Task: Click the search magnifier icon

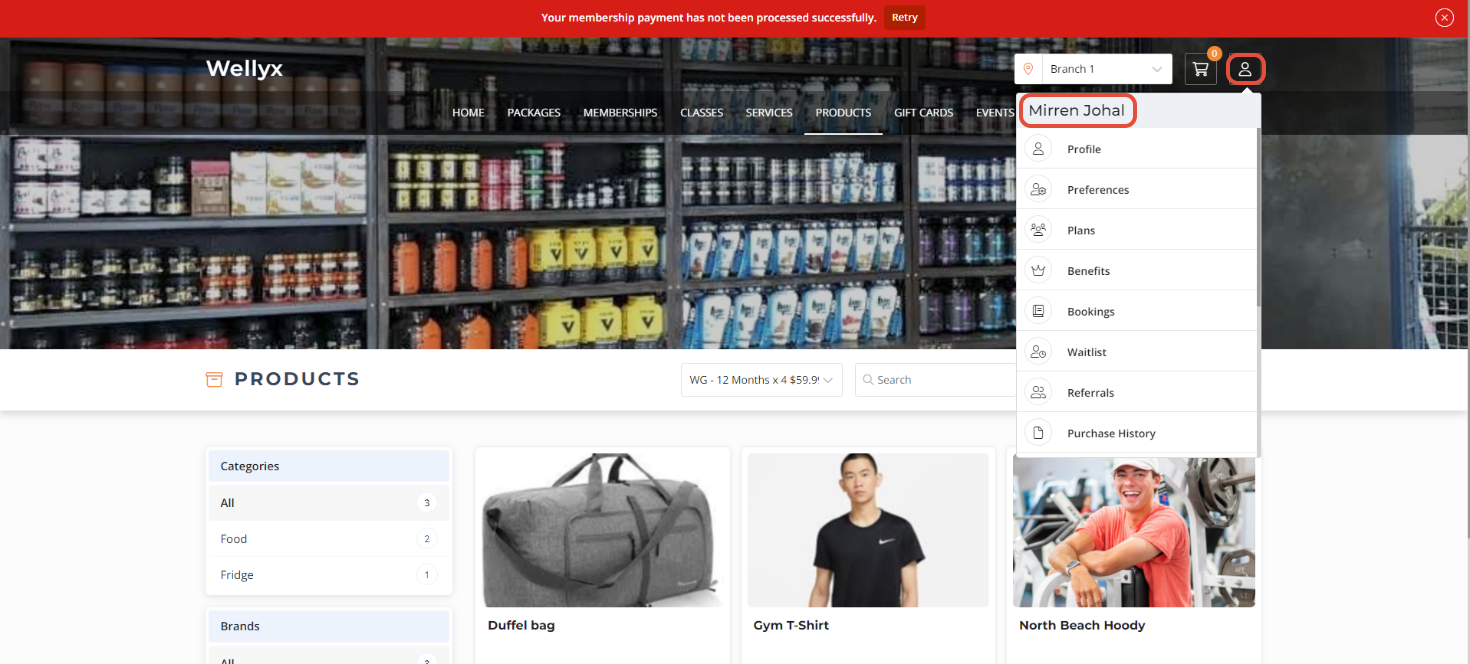Action: (x=868, y=380)
